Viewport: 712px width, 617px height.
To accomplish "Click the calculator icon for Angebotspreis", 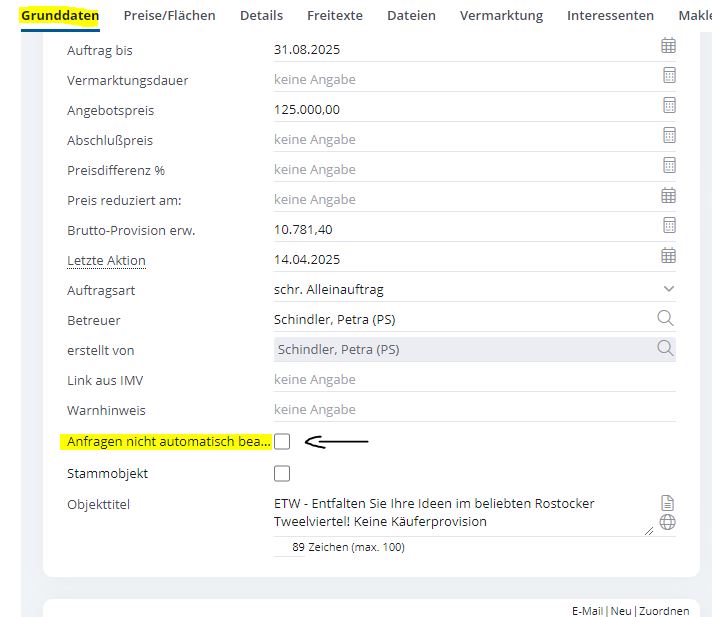I will tap(668, 105).
